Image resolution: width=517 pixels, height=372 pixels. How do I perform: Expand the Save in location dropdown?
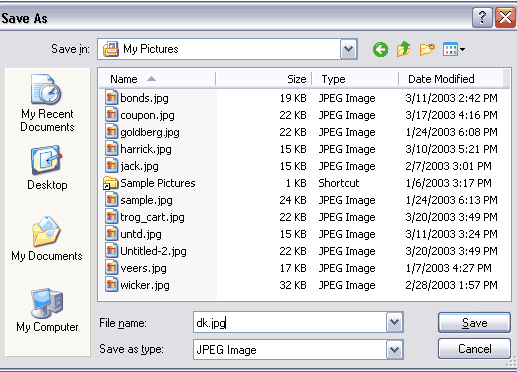pos(348,49)
